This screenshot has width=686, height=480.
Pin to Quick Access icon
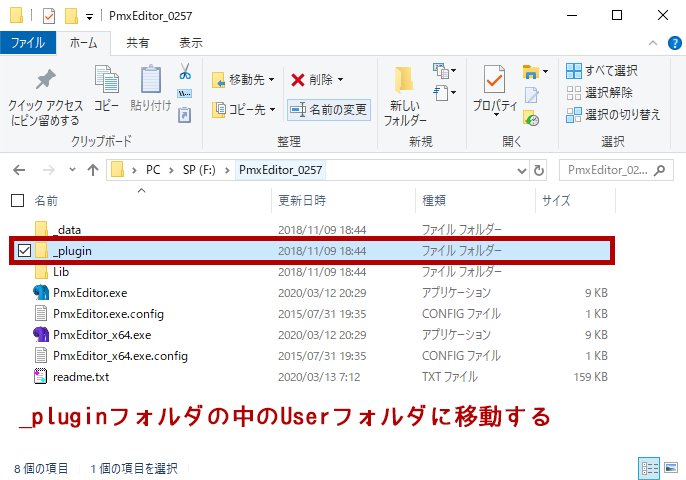click(46, 80)
